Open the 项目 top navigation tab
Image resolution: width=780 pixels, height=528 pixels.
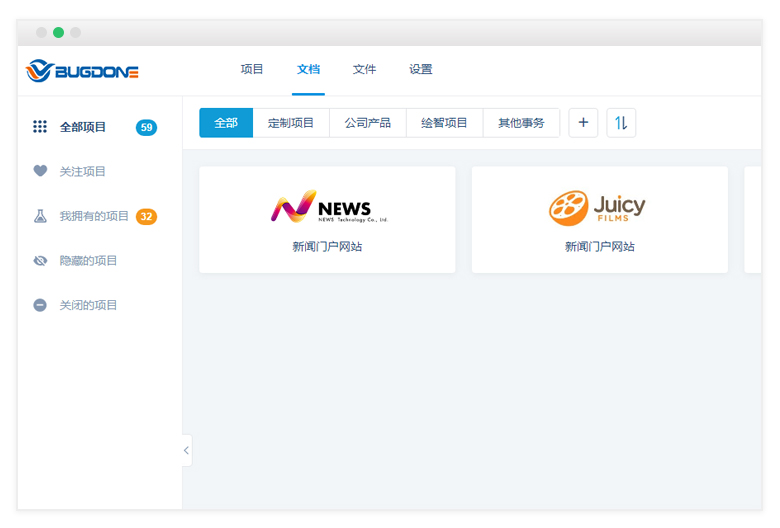pyautogui.click(x=252, y=70)
